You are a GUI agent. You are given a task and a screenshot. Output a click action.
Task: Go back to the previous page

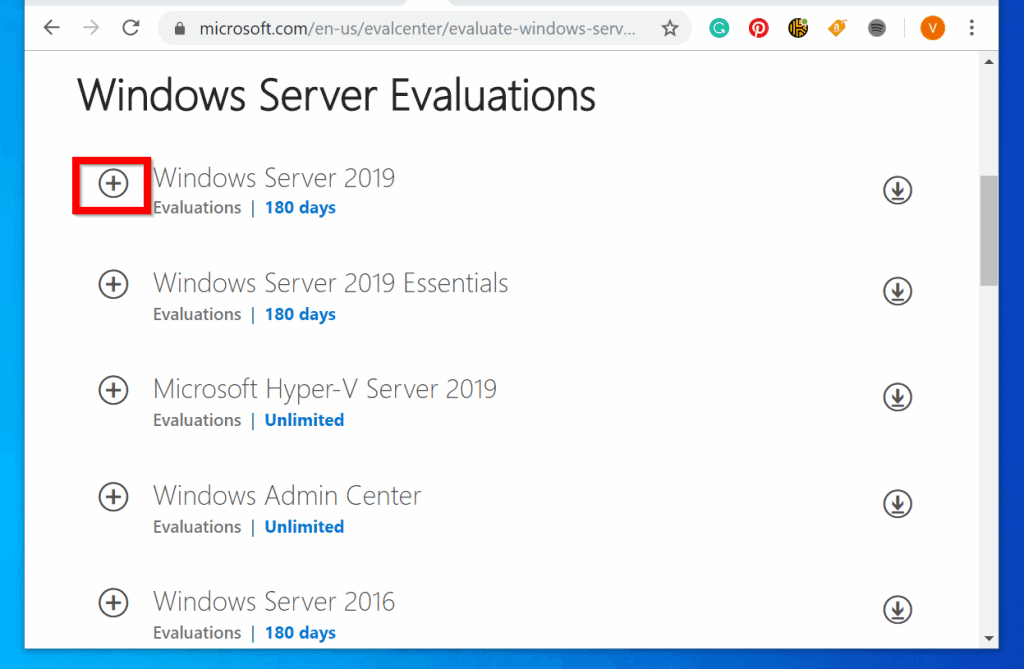(52, 28)
